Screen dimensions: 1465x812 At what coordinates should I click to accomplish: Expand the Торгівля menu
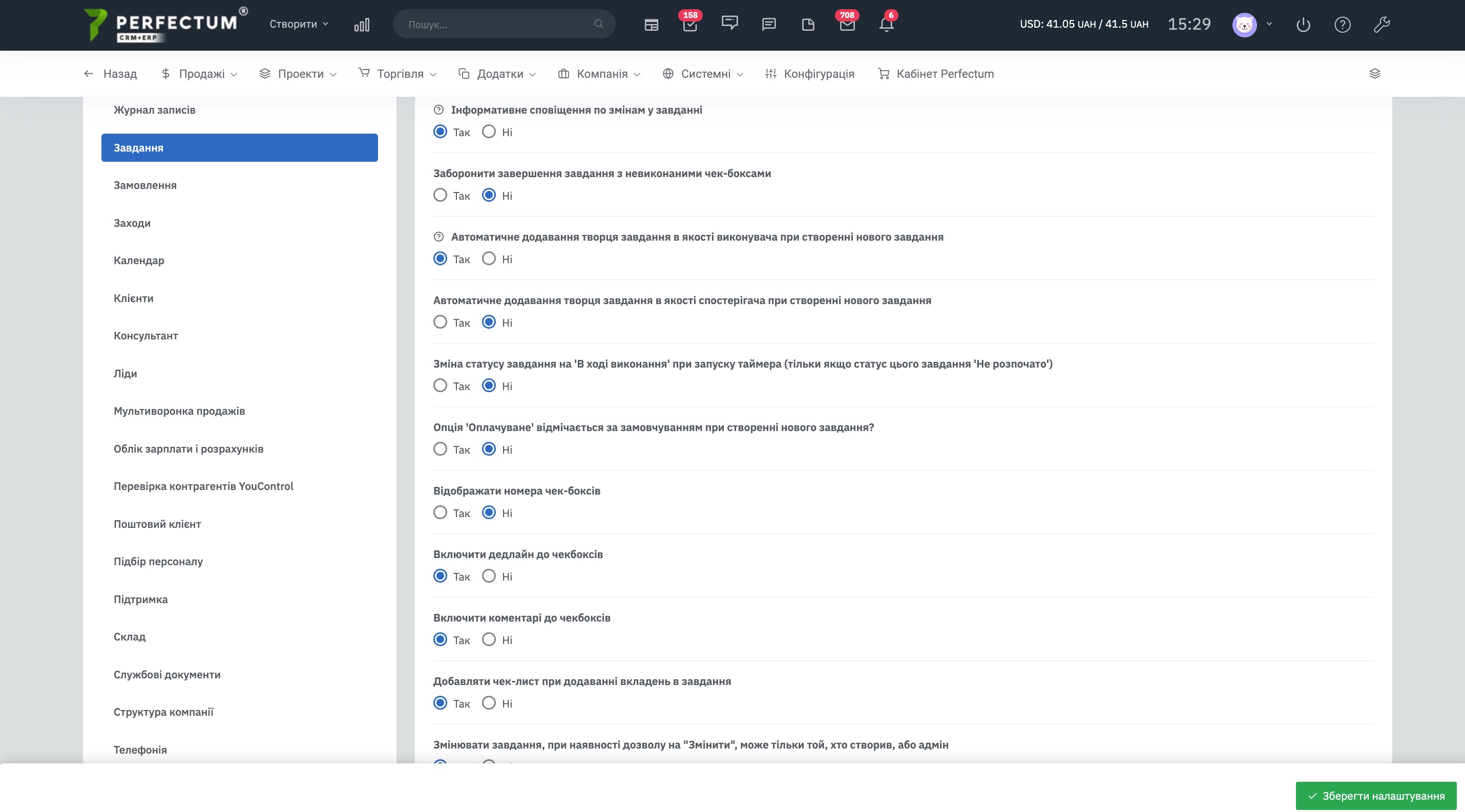coord(397,73)
